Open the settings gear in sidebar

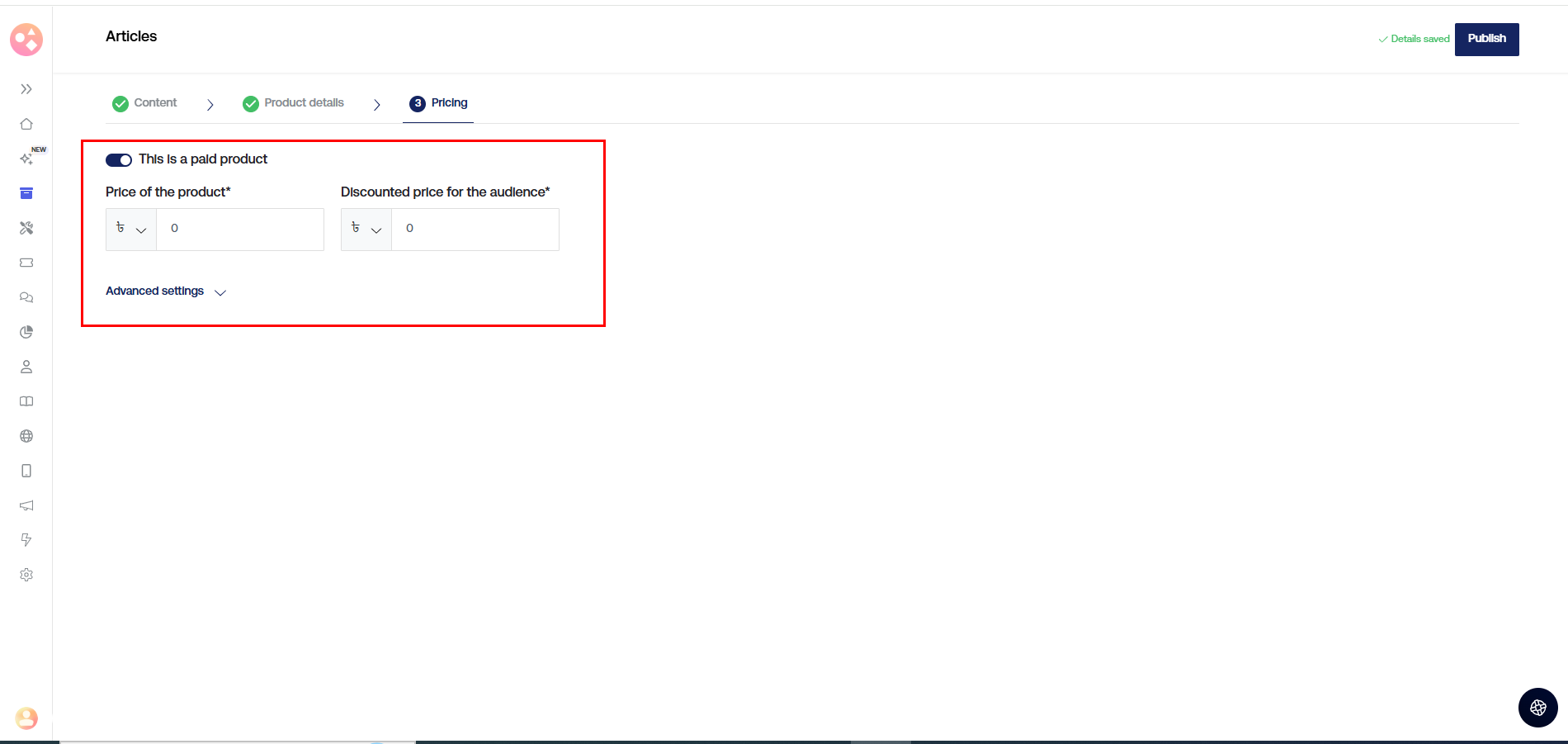pos(26,575)
